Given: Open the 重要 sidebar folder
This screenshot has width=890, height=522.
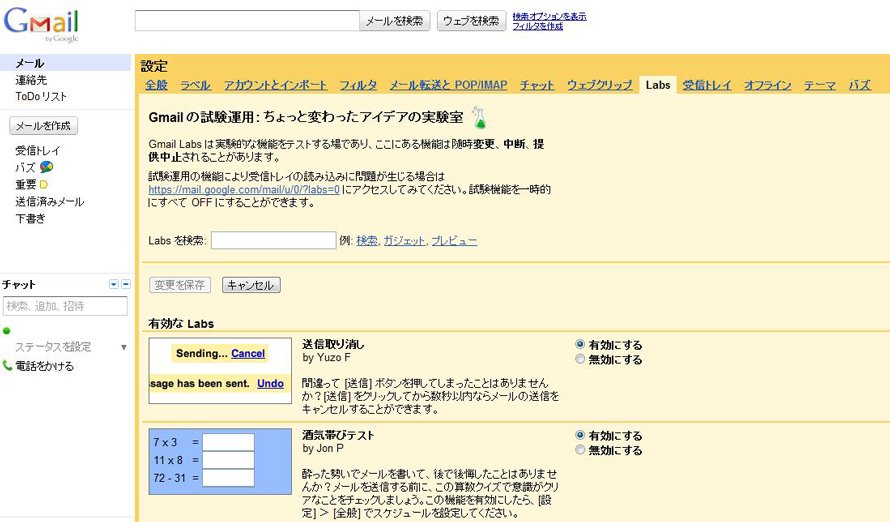Looking at the screenshot, I should click(x=26, y=184).
